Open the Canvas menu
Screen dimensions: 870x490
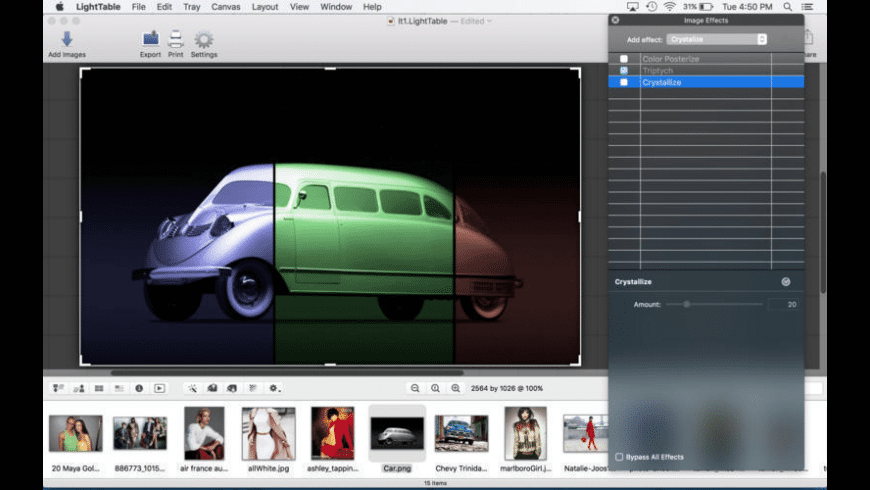coord(226,7)
